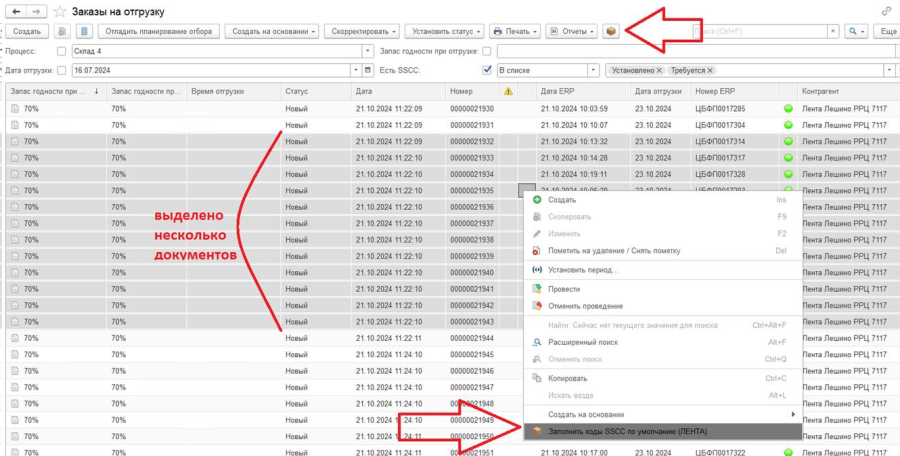Screen dimensions: 900x456
Task: Expand the Установить статус dropdown
Action: point(445,32)
